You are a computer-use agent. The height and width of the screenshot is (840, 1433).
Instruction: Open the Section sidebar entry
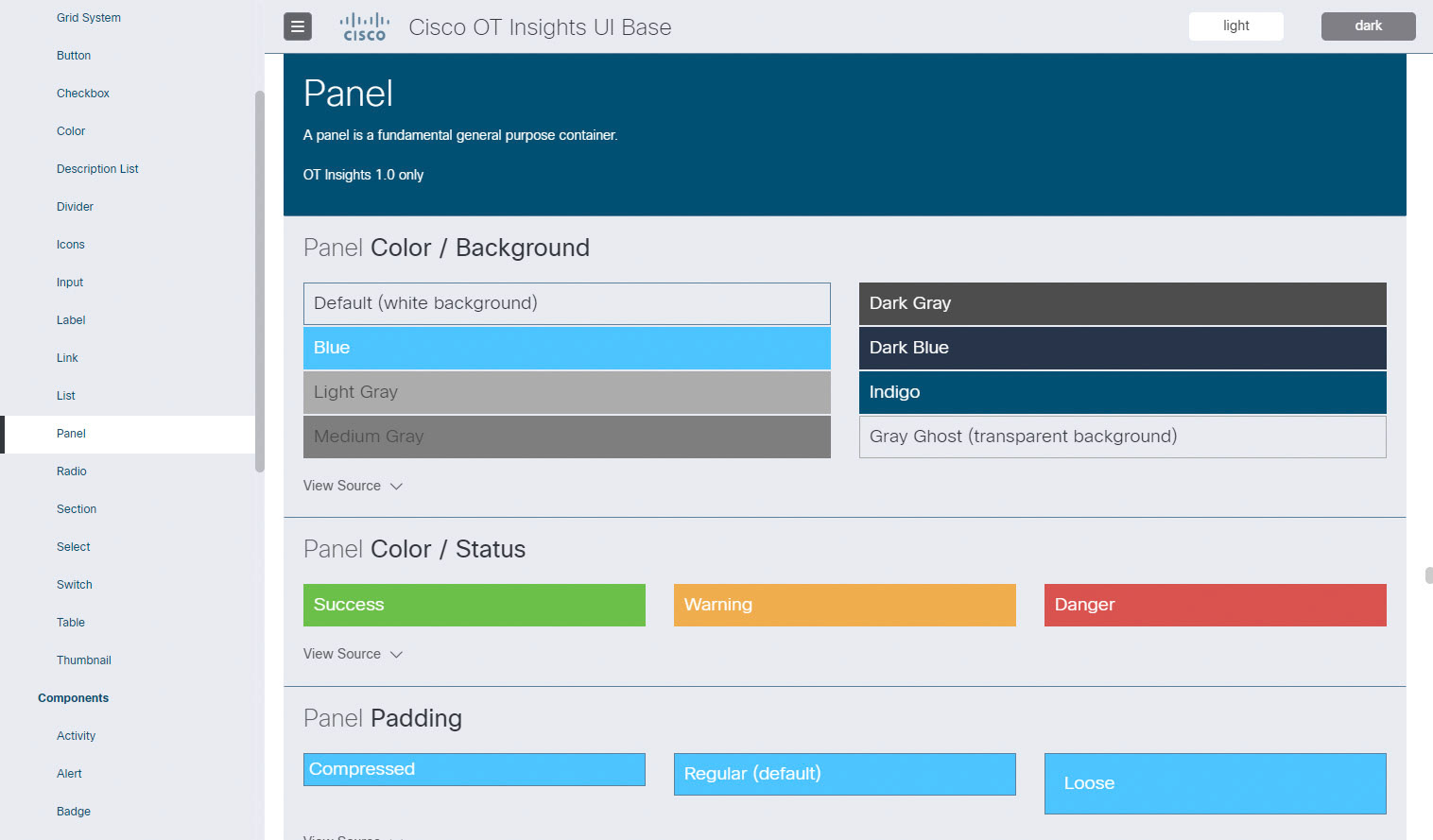77,509
